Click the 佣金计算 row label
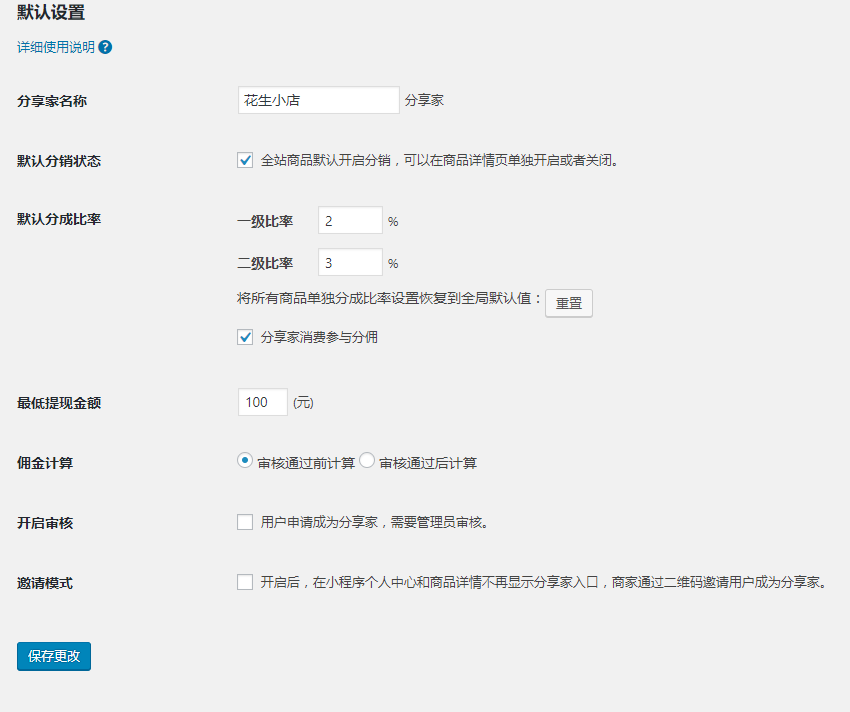The image size is (850, 712). coord(45,463)
